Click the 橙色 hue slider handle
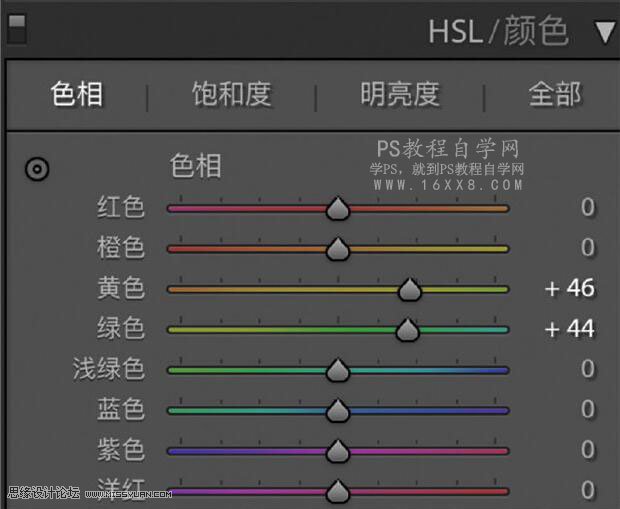 338,248
